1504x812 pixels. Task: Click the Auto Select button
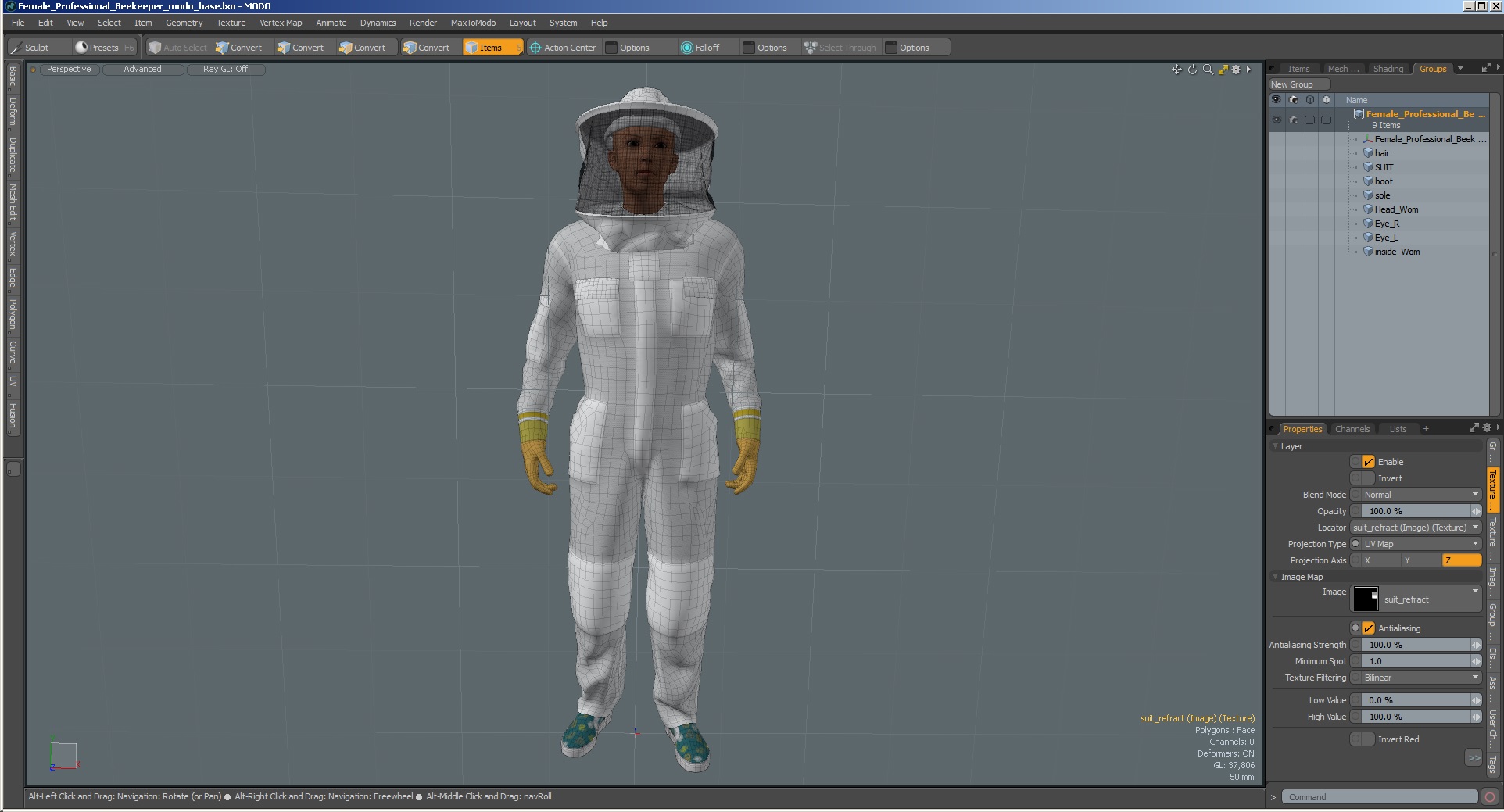[178, 48]
